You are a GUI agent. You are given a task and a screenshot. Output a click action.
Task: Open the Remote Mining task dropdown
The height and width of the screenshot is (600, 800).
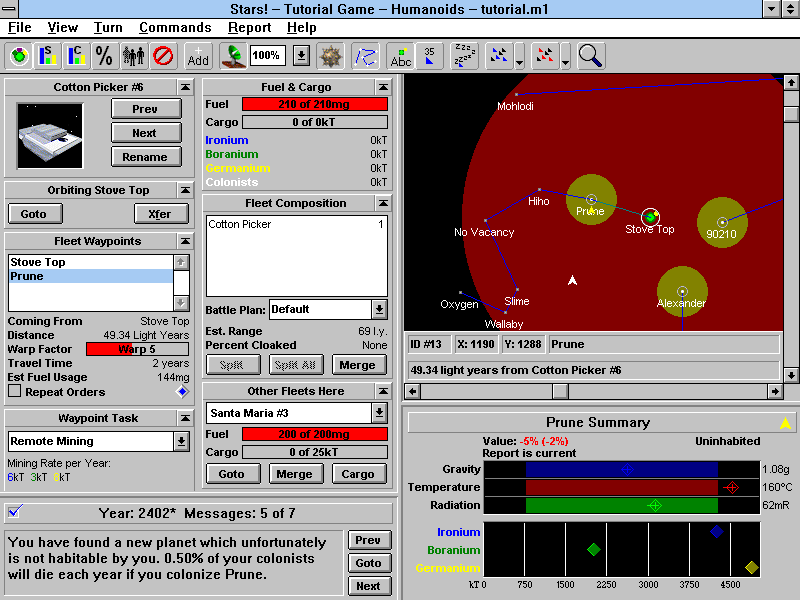click(x=181, y=441)
